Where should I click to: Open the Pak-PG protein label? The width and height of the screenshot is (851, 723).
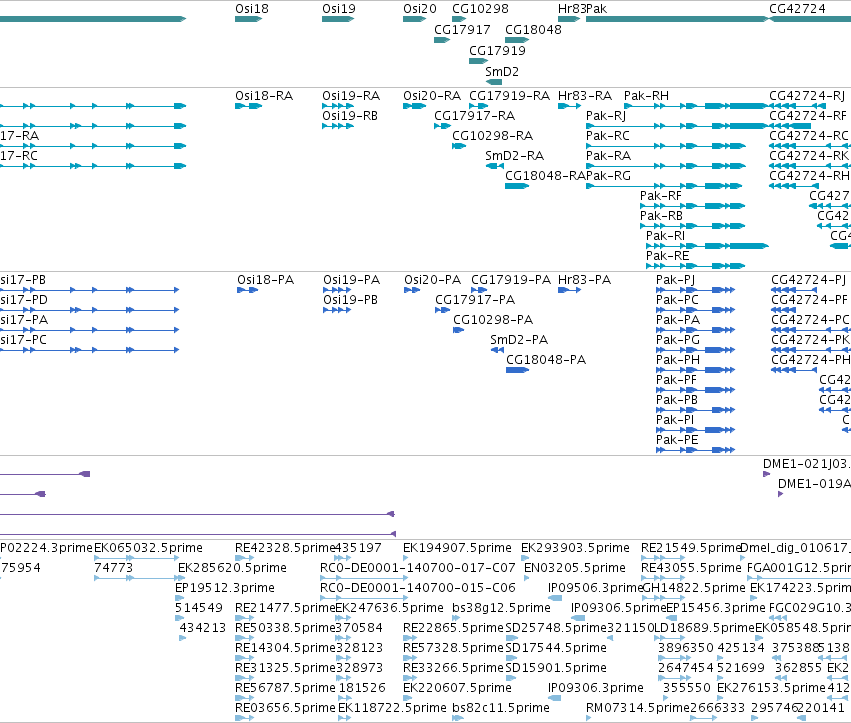(x=677, y=340)
